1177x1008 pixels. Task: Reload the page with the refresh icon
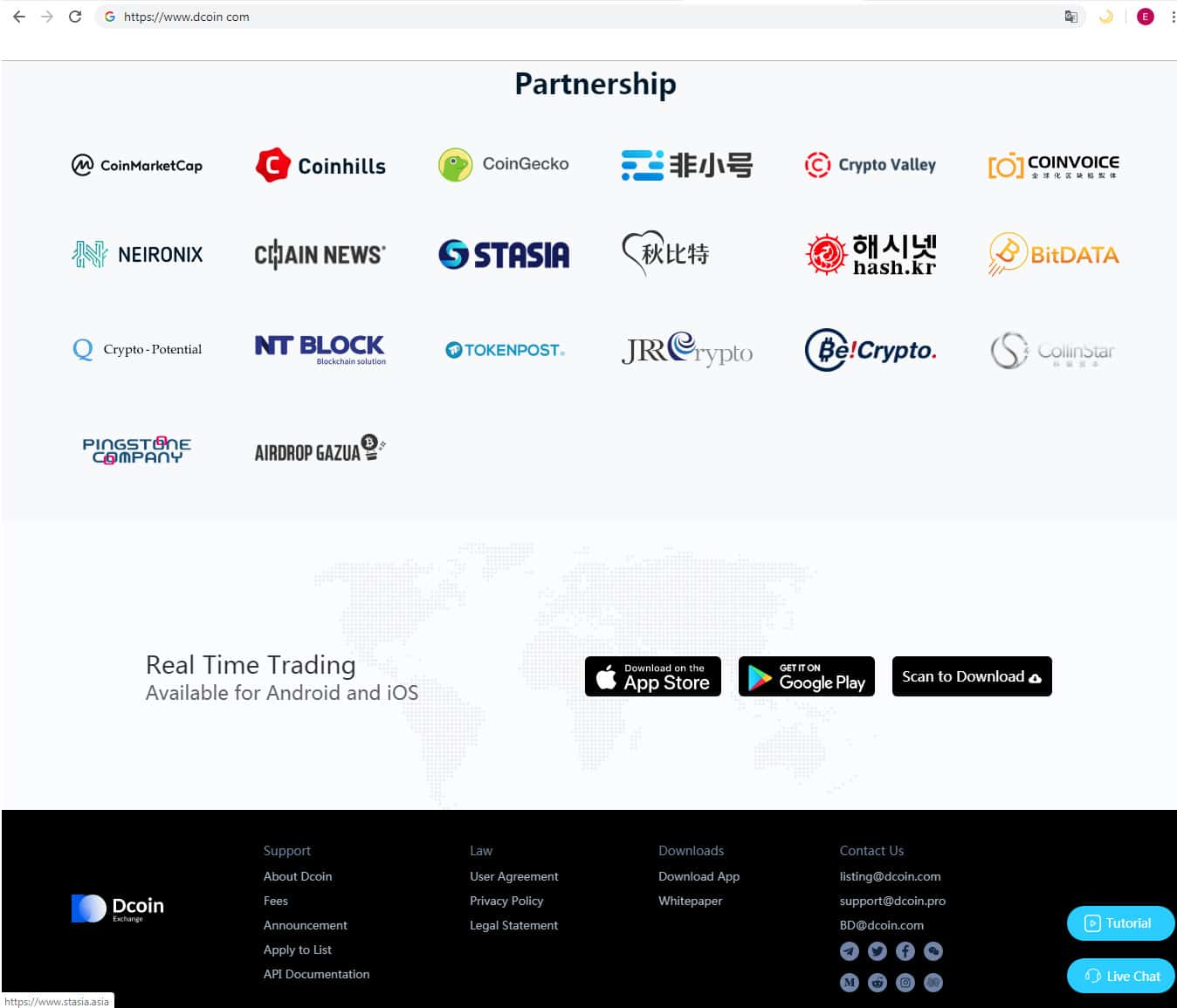pos(75,17)
